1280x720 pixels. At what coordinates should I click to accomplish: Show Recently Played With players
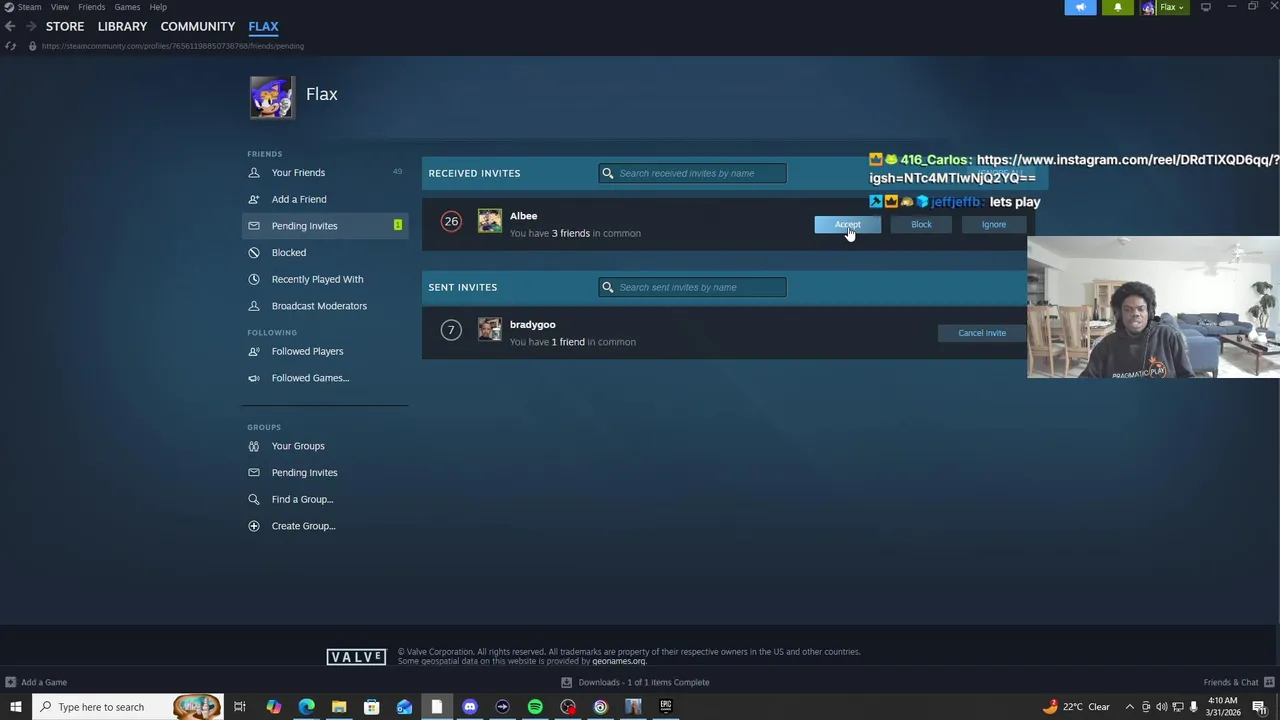(317, 279)
